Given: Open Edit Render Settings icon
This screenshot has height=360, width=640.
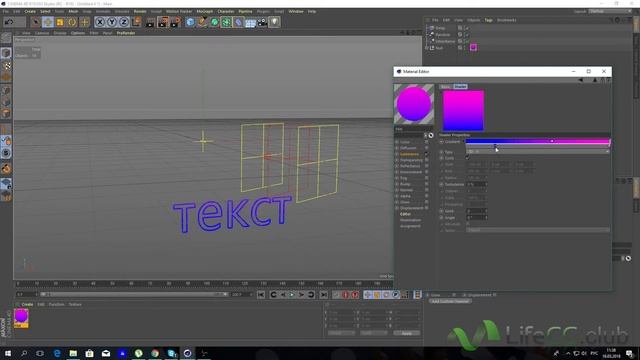Looking at the screenshot, I should click(x=176, y=22).
